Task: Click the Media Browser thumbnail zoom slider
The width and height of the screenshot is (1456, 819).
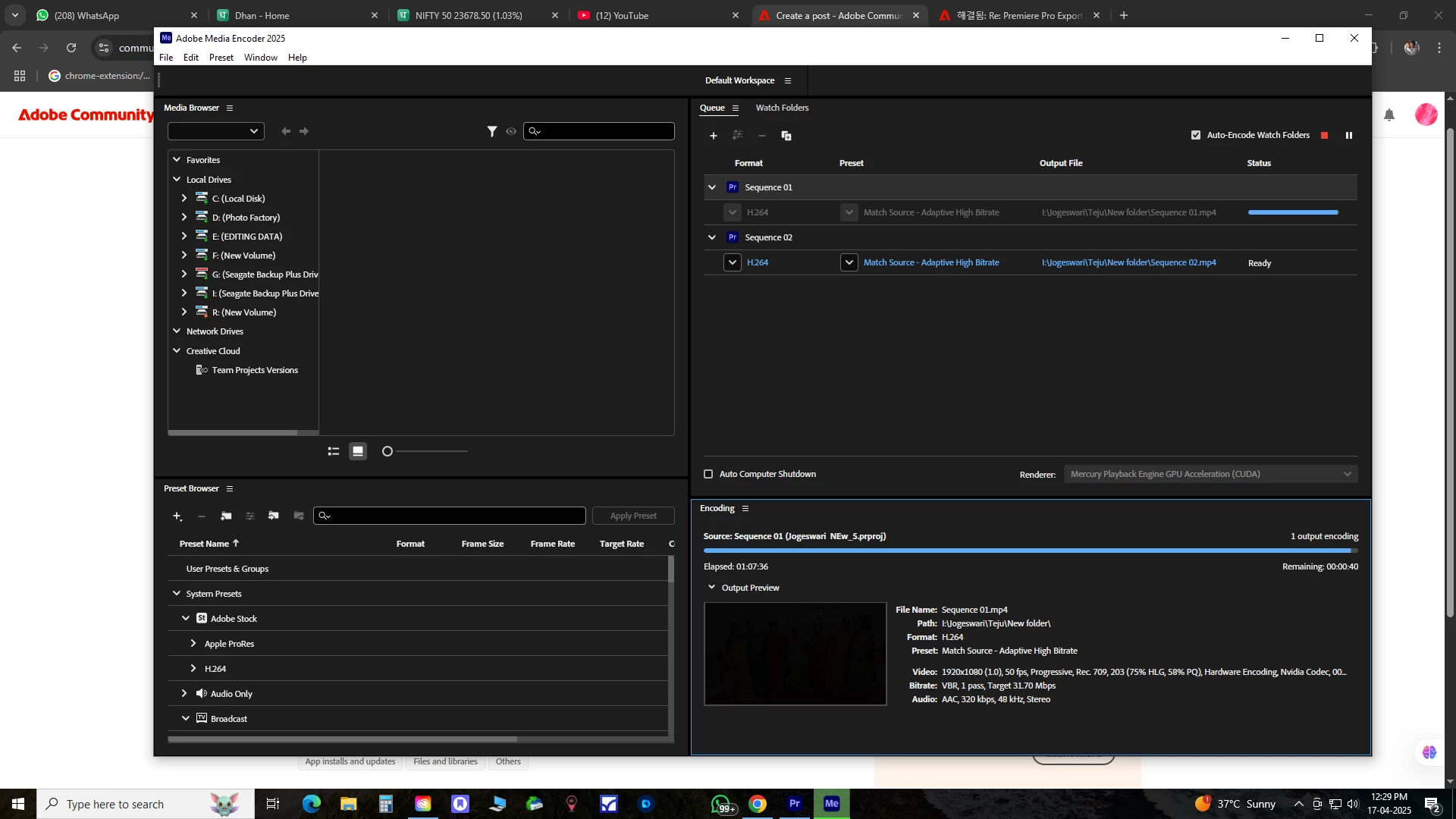Action: pos(388,451)
